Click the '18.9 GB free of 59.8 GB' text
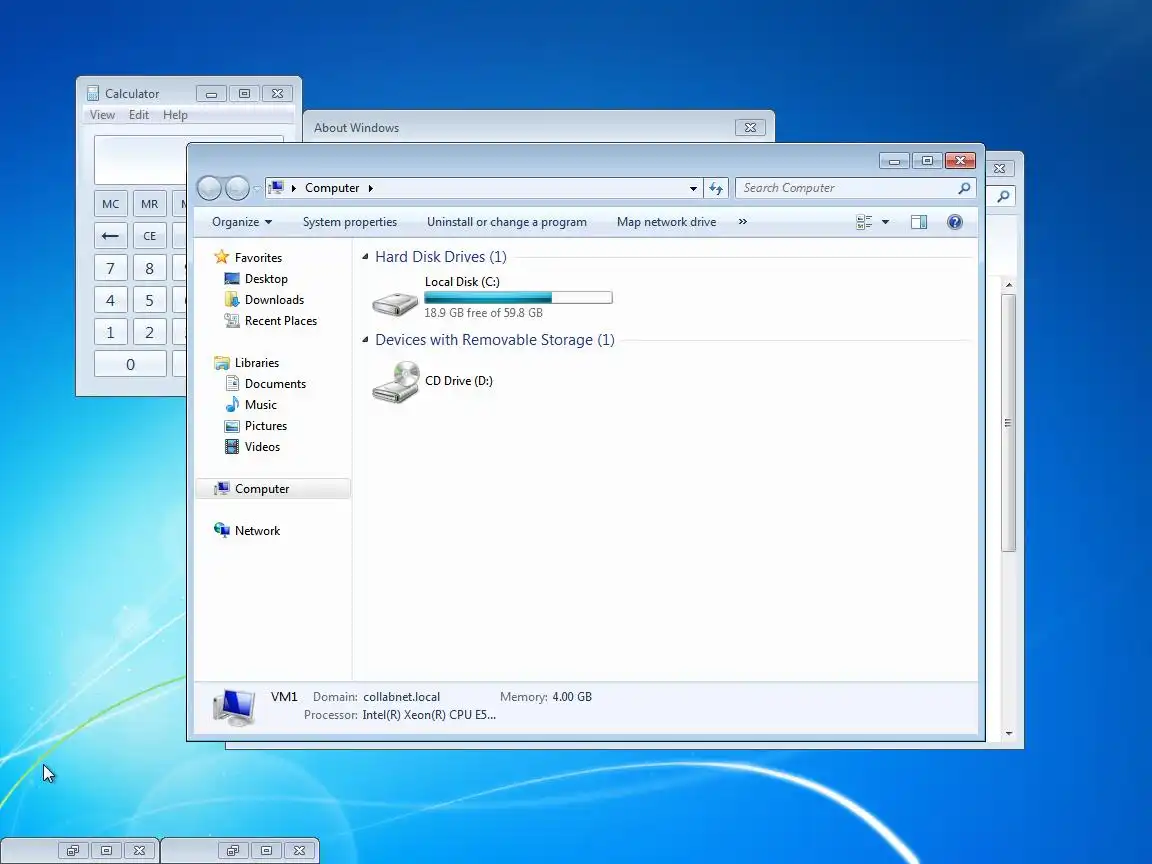1152x864 pixels. pyautogui.click(x=483, y=313)
